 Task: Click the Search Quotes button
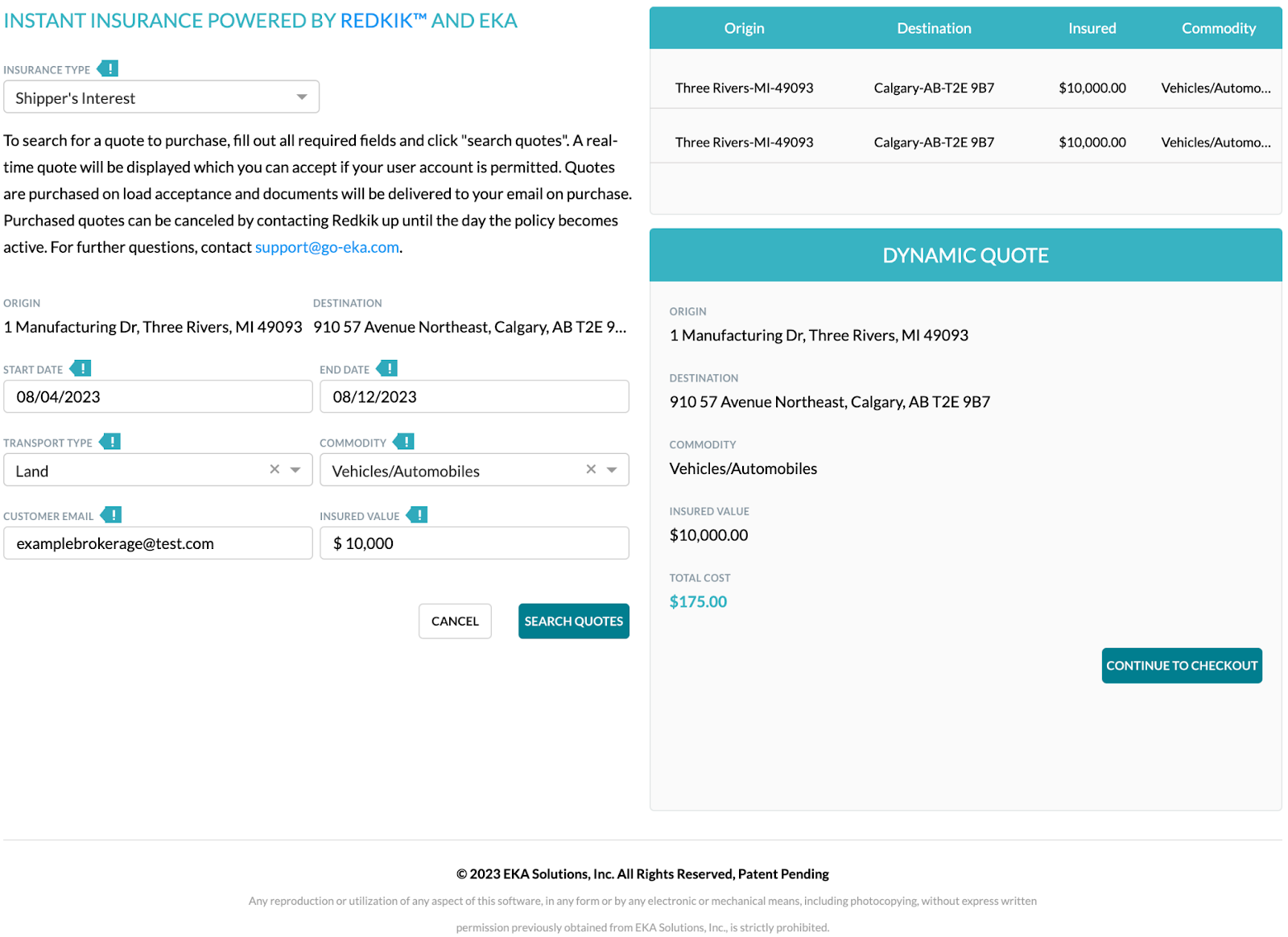[x=573, y=621]
